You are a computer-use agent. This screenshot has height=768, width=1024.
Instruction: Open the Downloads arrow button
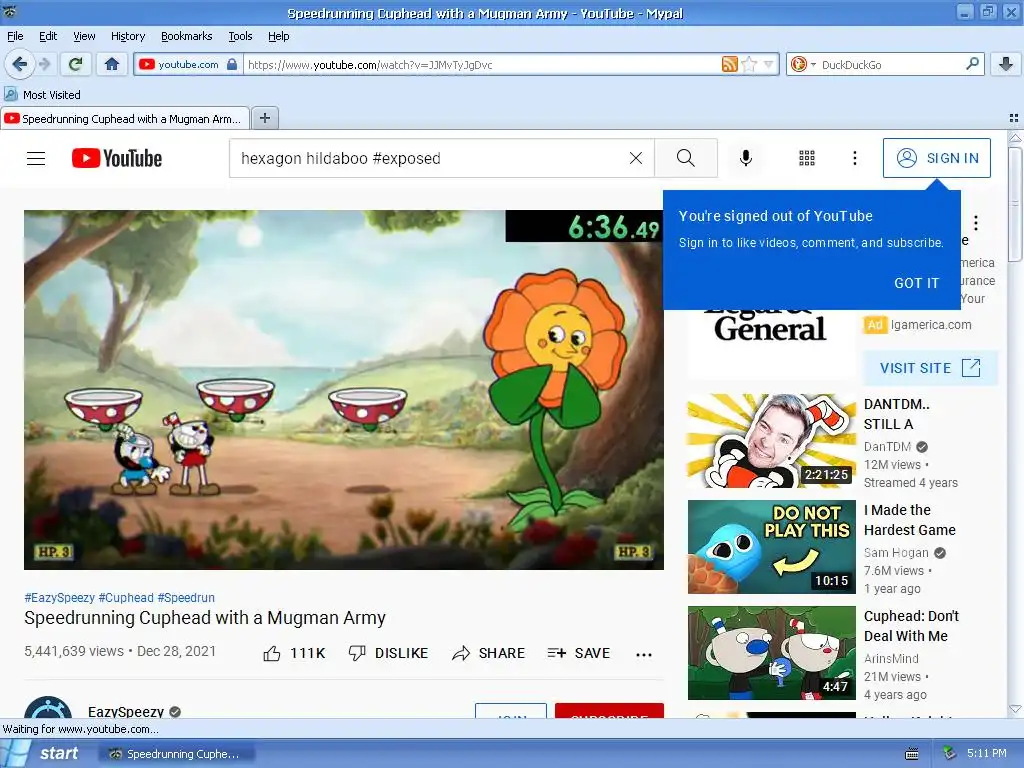pyautogui.click(x=1006, y=64)
